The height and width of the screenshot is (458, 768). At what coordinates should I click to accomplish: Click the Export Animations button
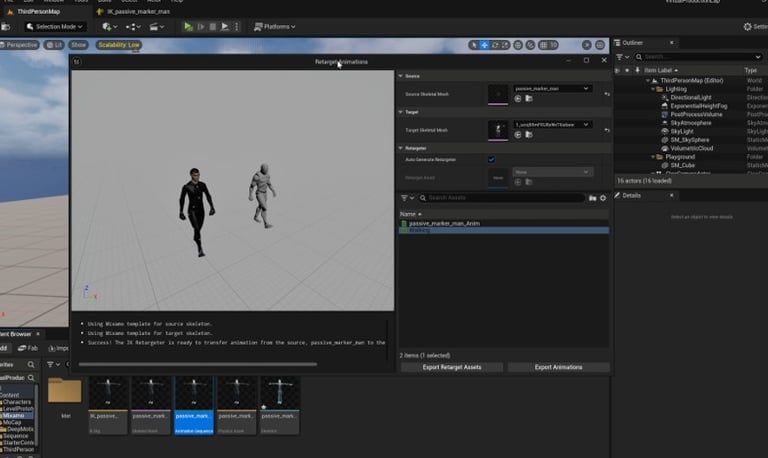click(x=558, y=367)
